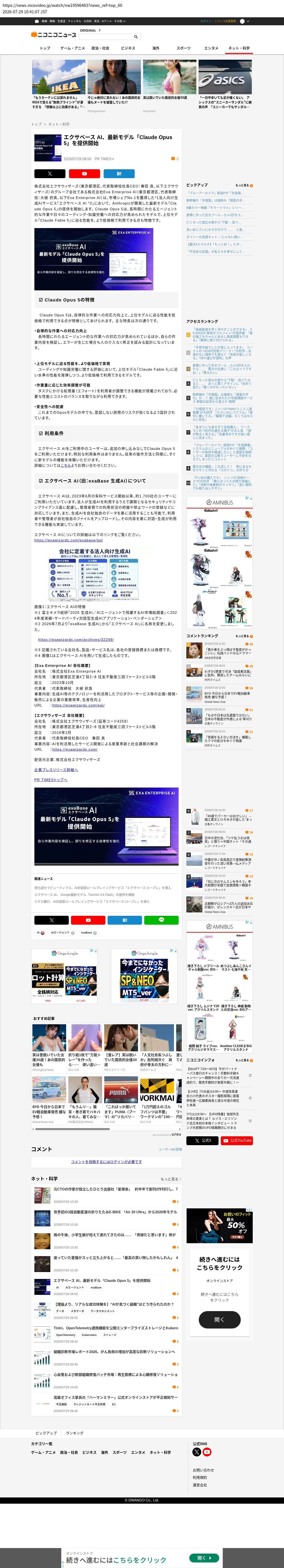The image size is (284, 1568).
Task: Click エンタメ in footer category list
Action: coord(138,1452)
